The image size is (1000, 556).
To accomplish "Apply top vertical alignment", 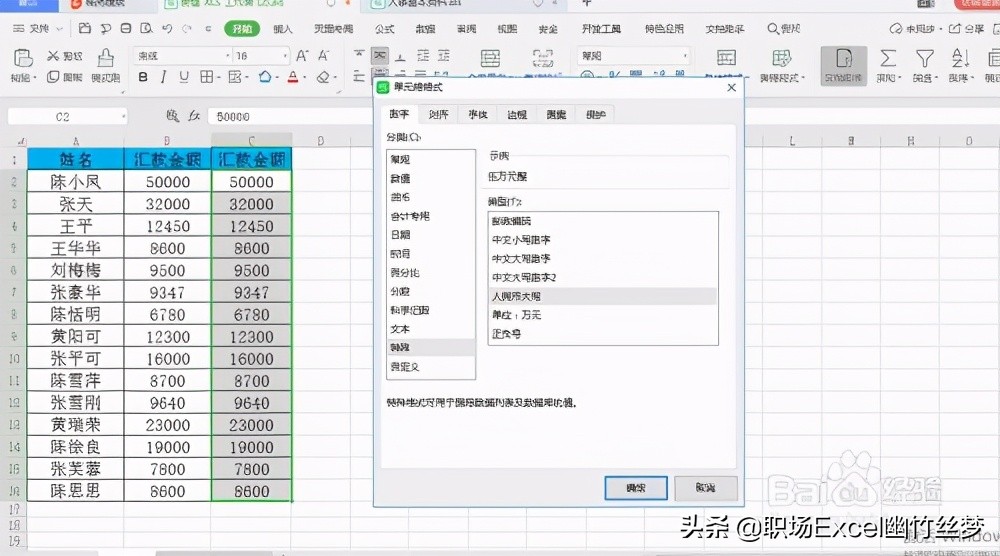I will coord(359,56).
